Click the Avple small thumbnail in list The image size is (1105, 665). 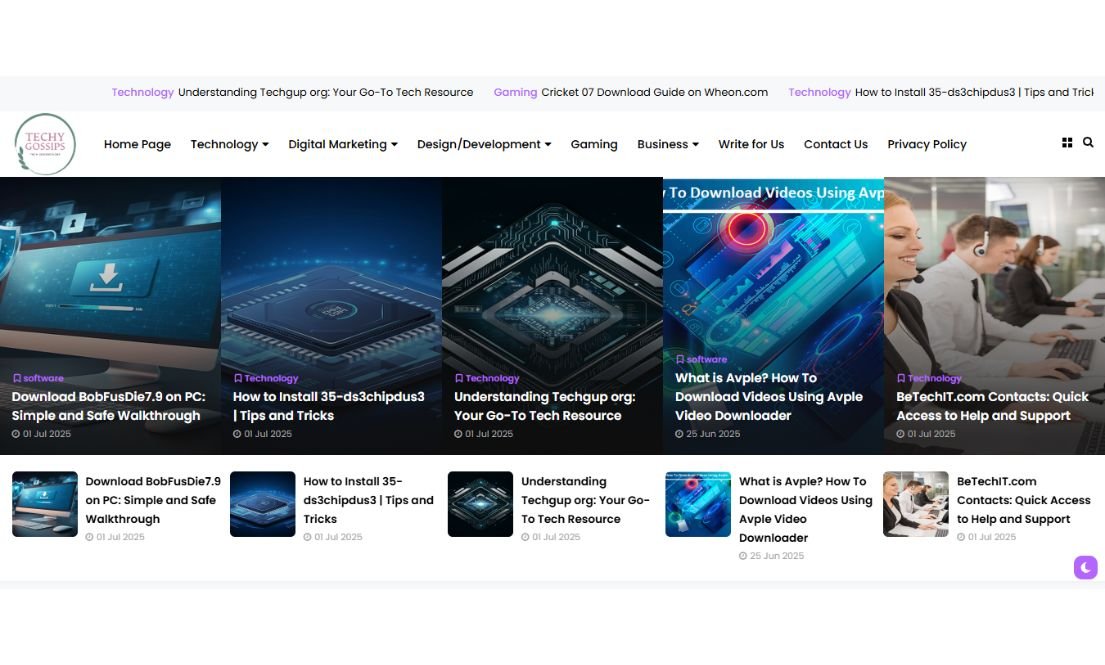click(x=698, y=504)
